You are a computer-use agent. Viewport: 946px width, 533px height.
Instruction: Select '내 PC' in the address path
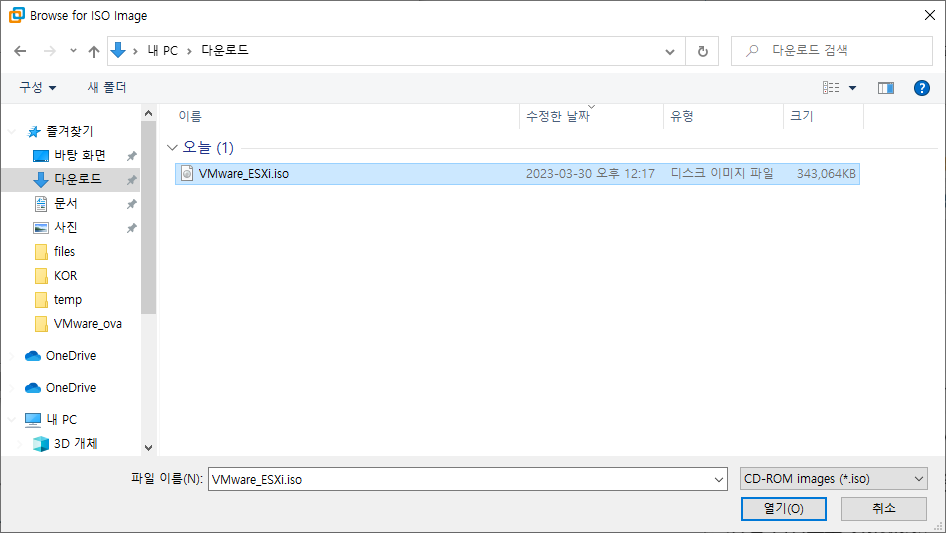163,51
